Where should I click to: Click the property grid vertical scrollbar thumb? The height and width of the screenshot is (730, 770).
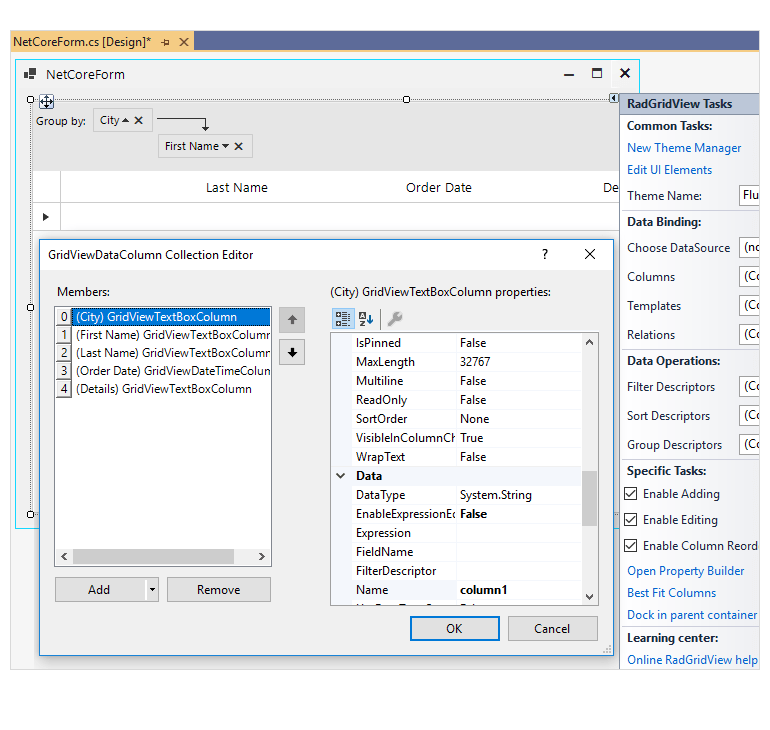[589, 498]
